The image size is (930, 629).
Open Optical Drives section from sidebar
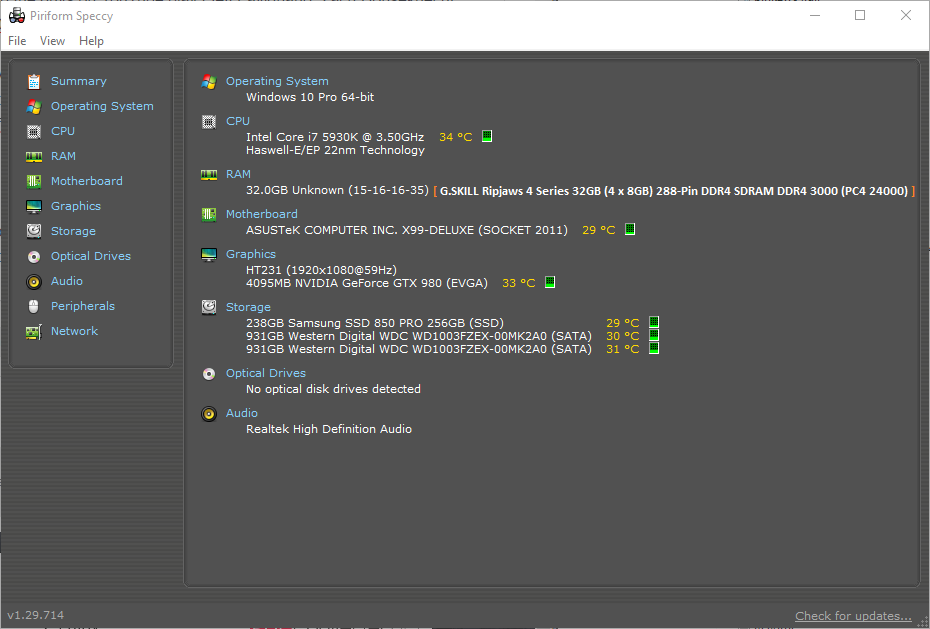tap(91, 256)
